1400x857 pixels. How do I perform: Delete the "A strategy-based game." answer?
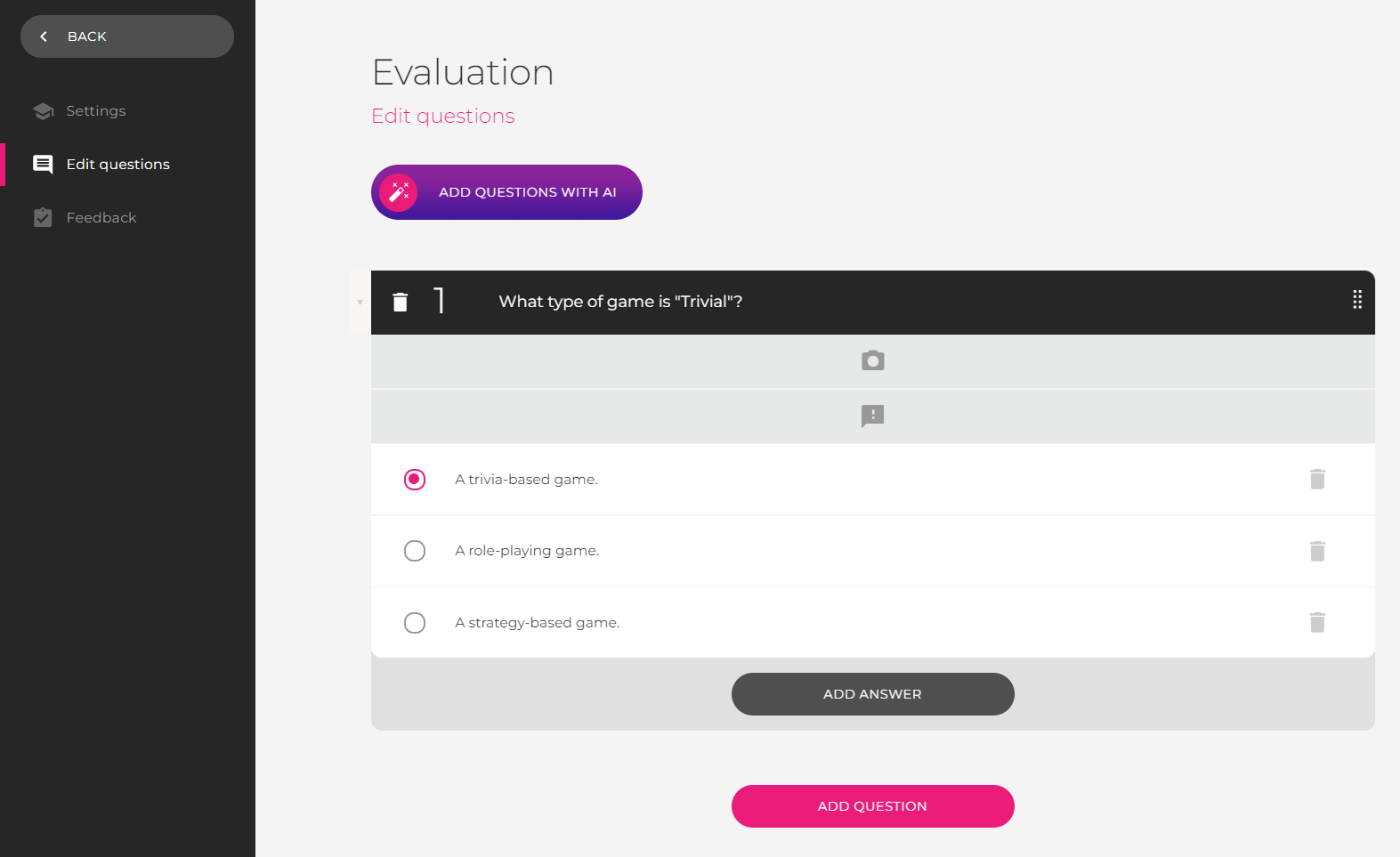[1317, 622]
